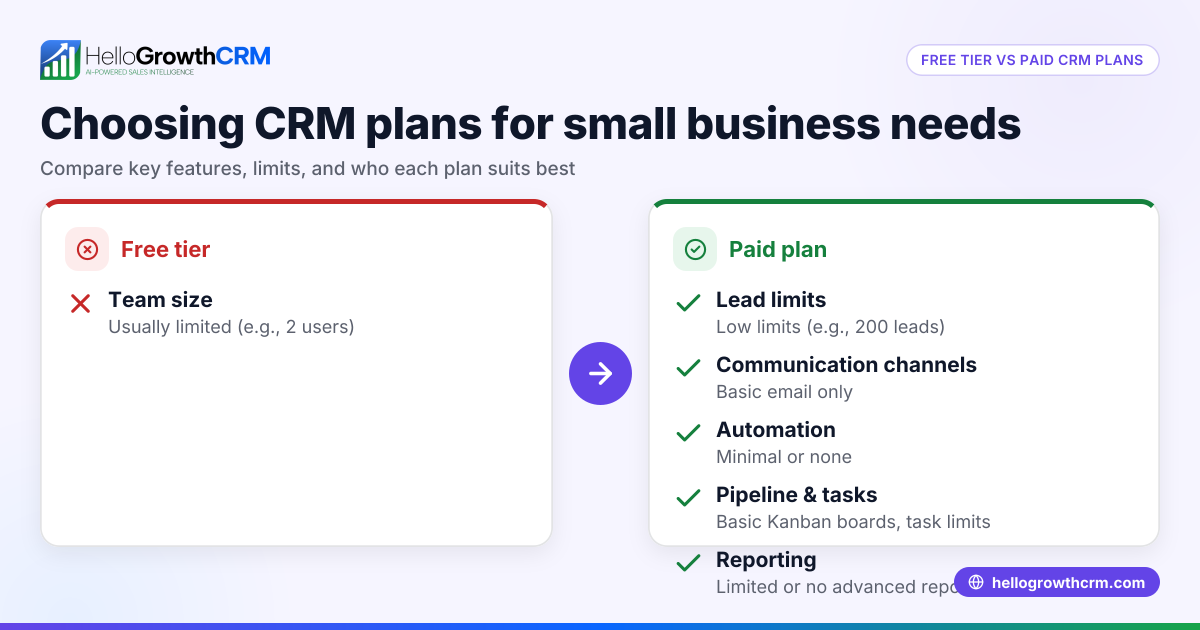Screen dimensions: 1200x630
Task: Click the purple arrow circle between cards
Action: pos(600,373)
